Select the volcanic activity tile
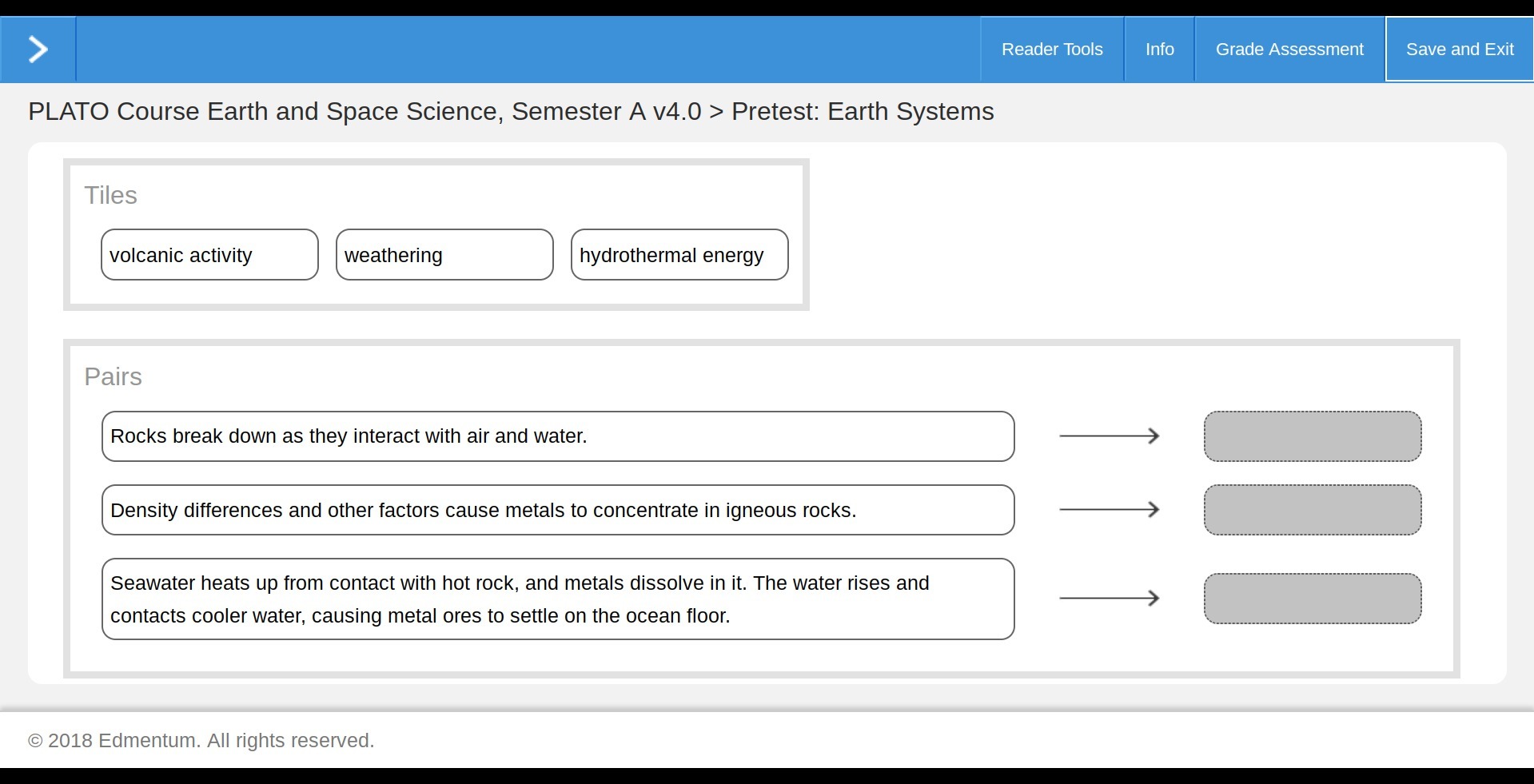The width and height of the screenshot is (1534, 784). [209, 255]
